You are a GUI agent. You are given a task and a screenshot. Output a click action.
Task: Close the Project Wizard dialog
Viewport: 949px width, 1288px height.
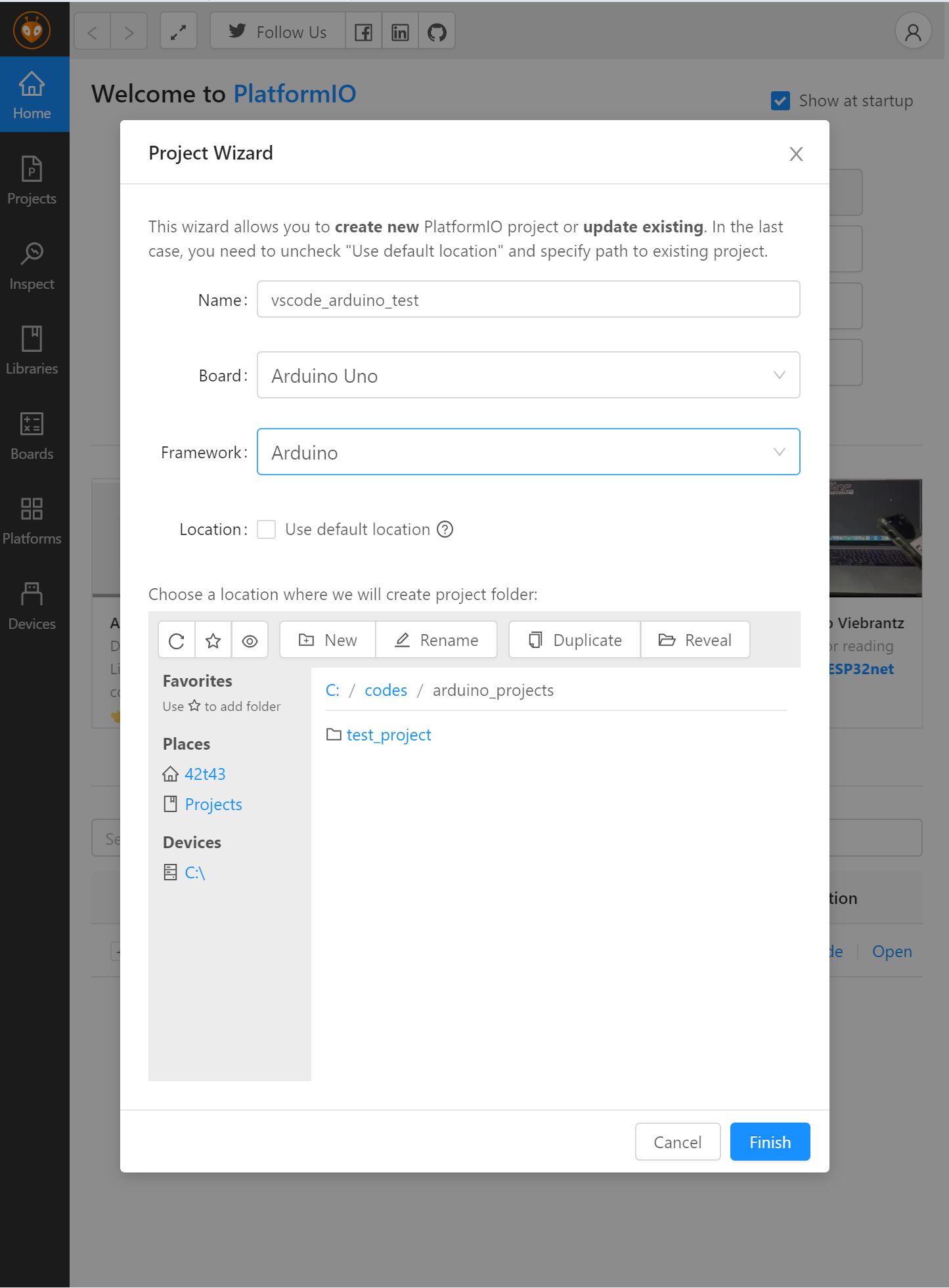tap(796, 154)
